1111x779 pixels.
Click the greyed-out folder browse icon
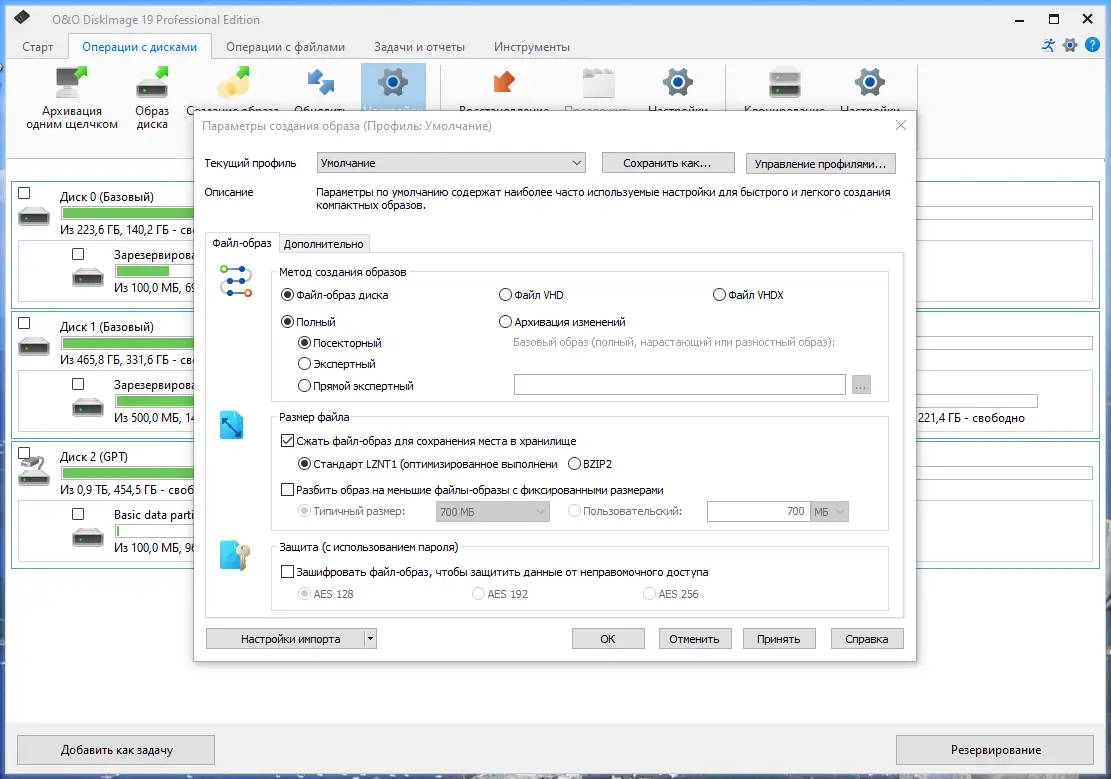tap(599, 83)
